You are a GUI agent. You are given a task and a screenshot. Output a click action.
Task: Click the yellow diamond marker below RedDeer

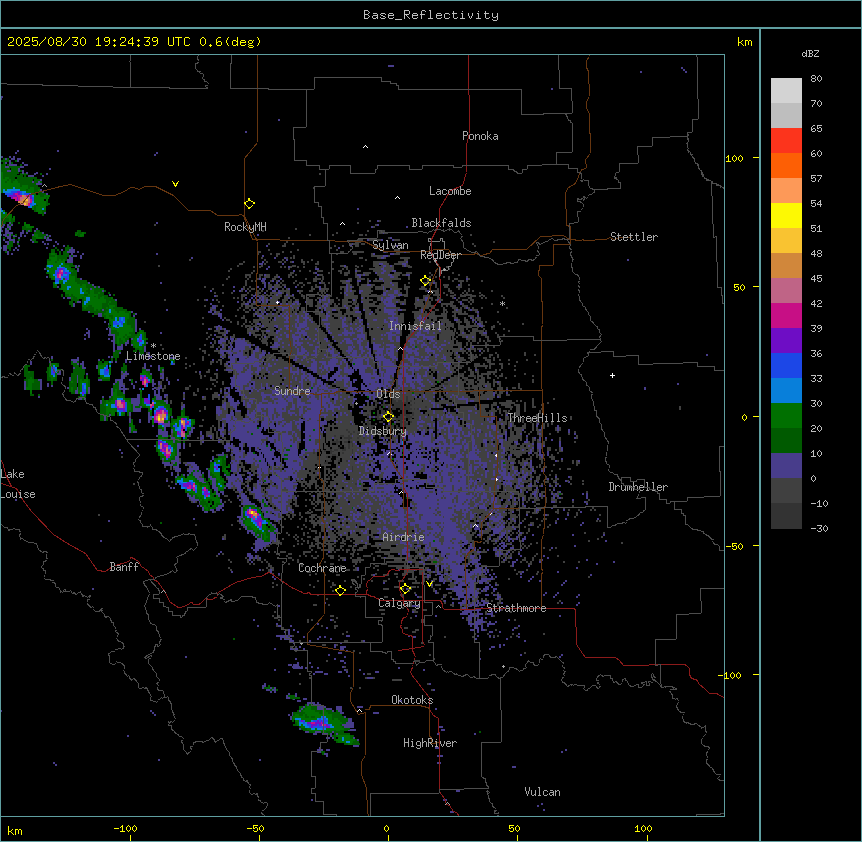click(x=426, y=281)
